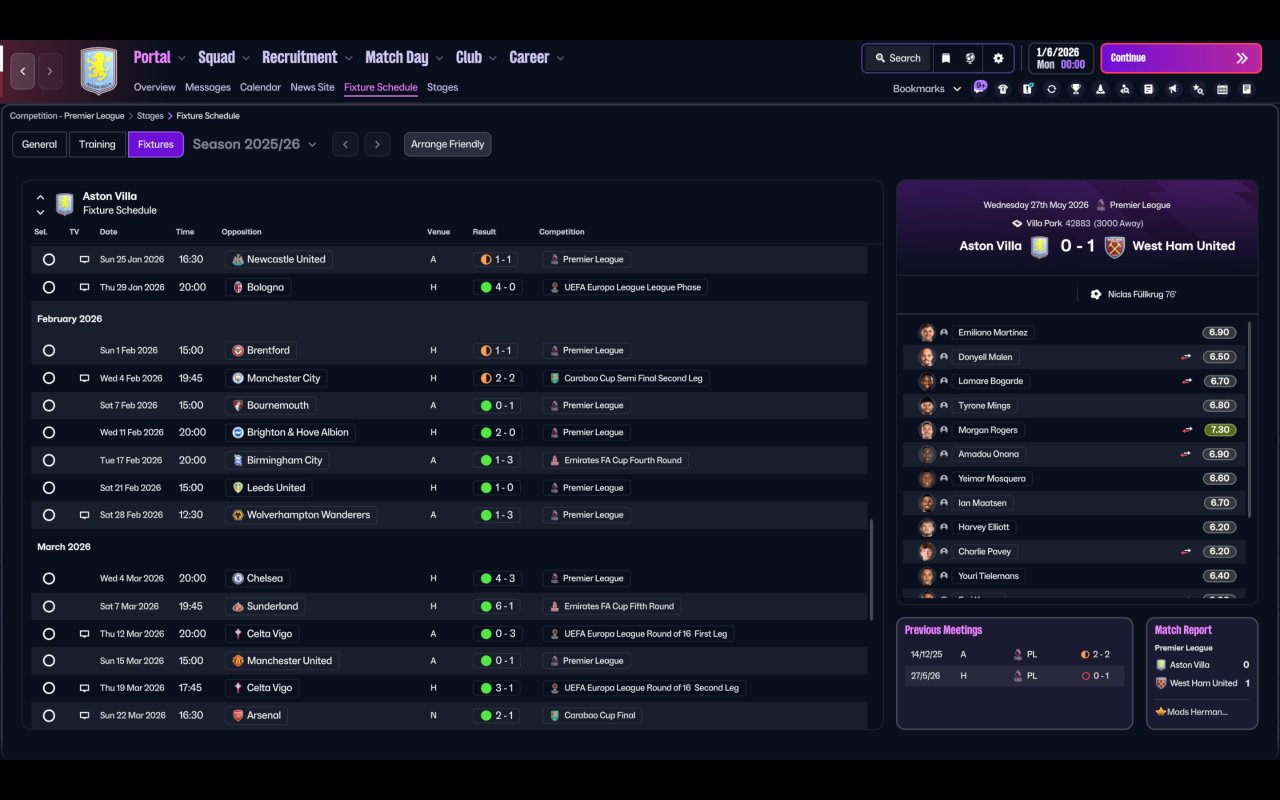Select the Brentford fixture radio button
The image size is (1280, 800).
(x=49, y=351)
